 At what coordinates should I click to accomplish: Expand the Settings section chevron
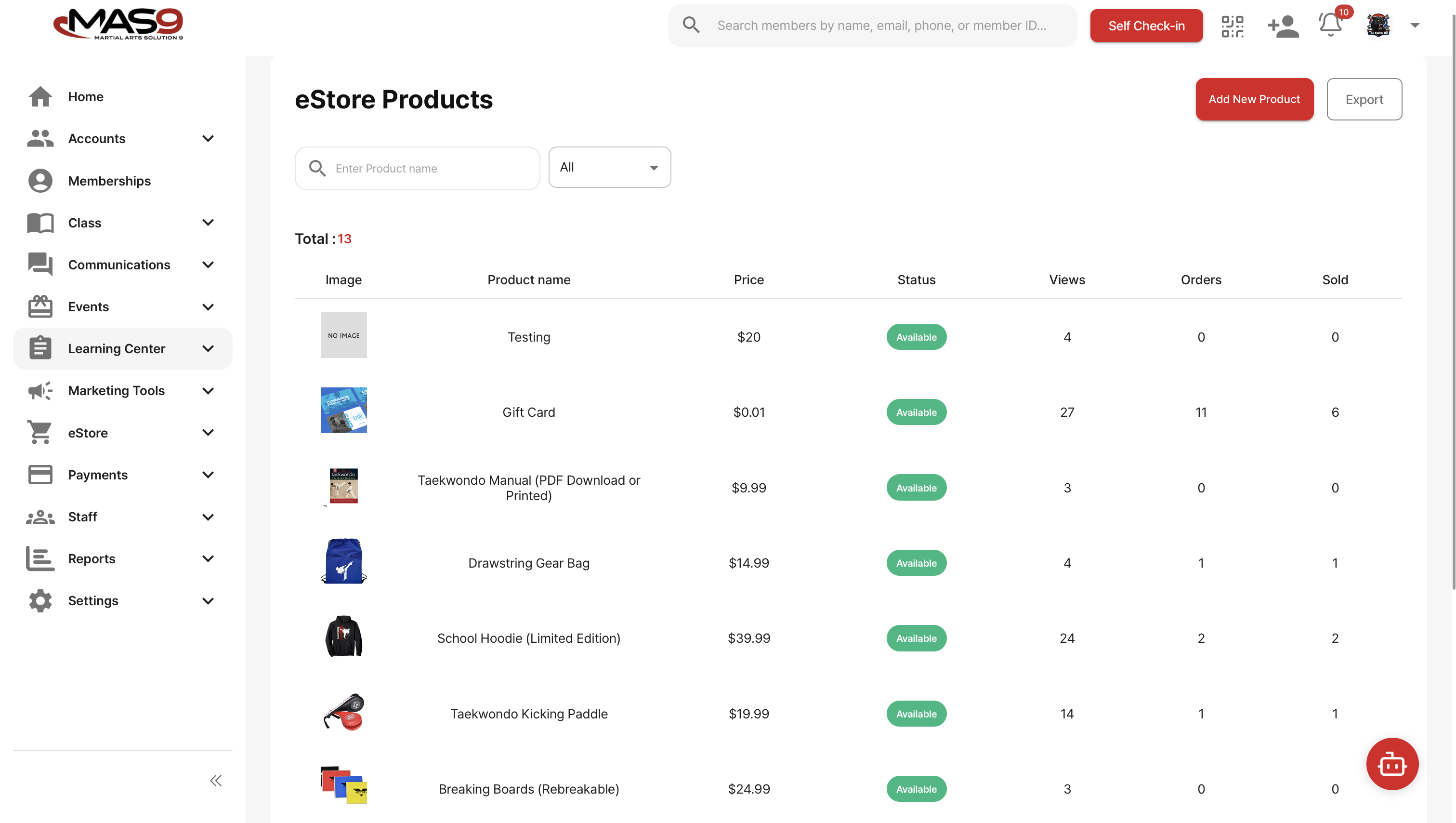click(208, 601)
